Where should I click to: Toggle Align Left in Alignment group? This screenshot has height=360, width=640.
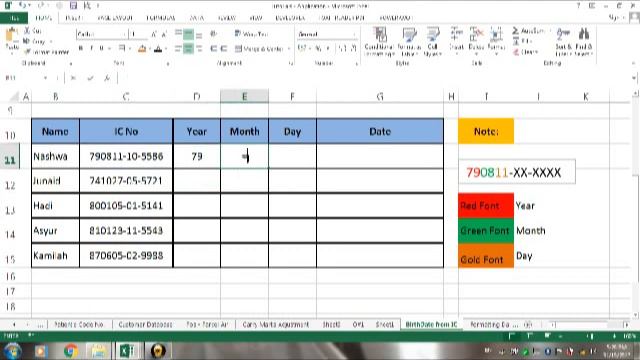click(178, 49)
